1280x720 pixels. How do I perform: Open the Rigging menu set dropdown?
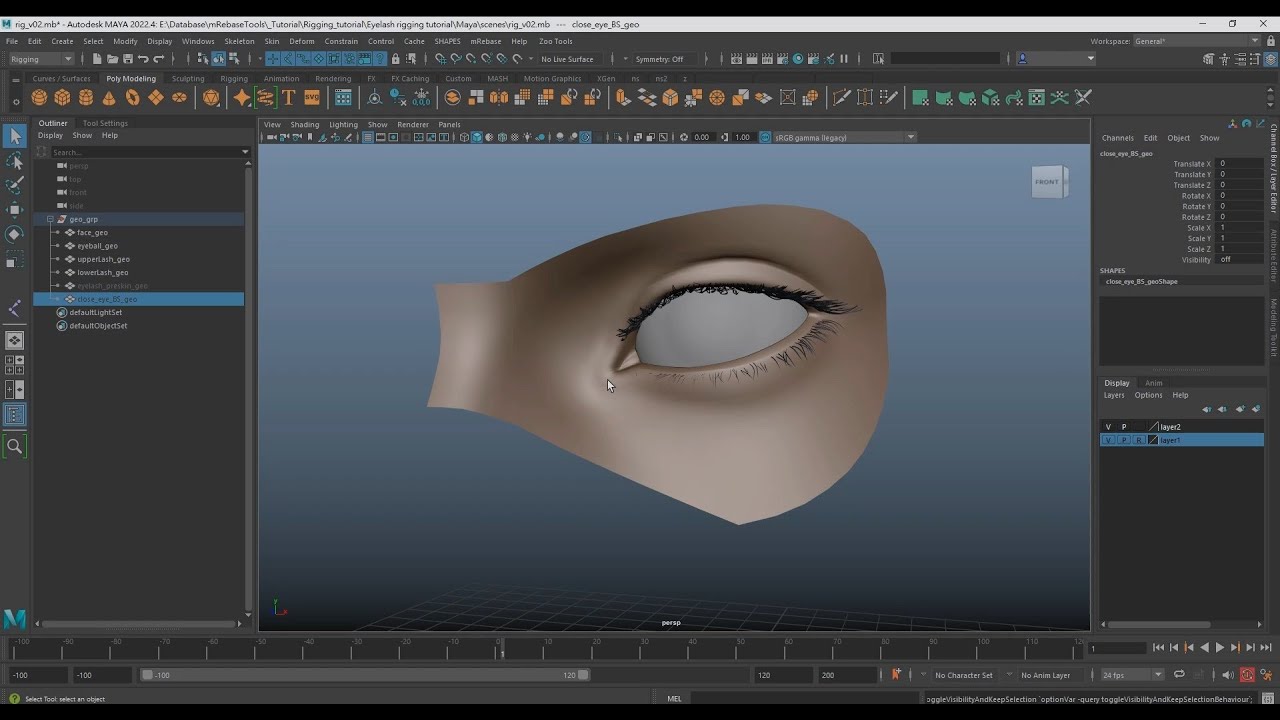tap(41, 59)
